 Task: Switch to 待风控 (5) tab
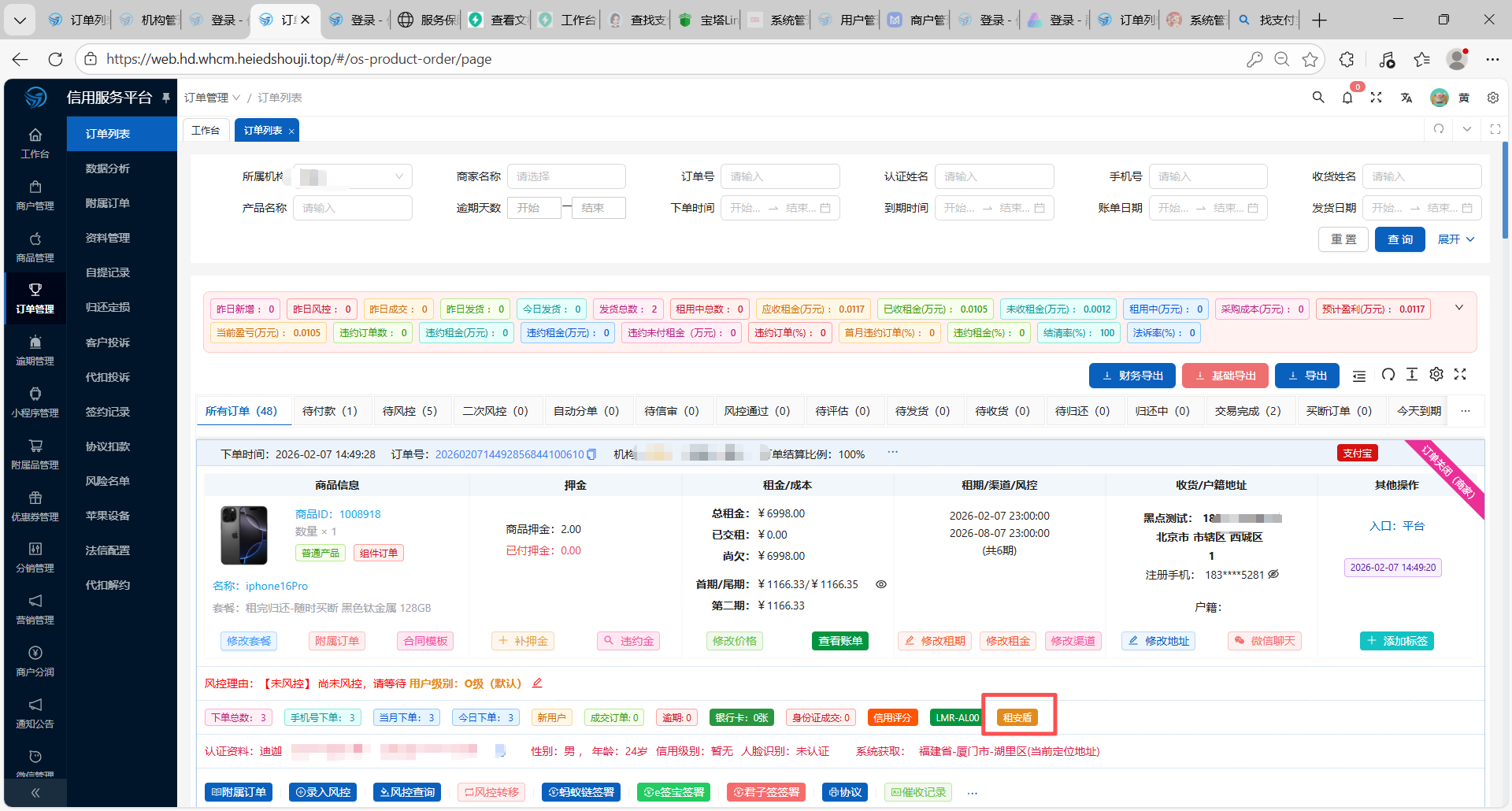pos(409,411)
